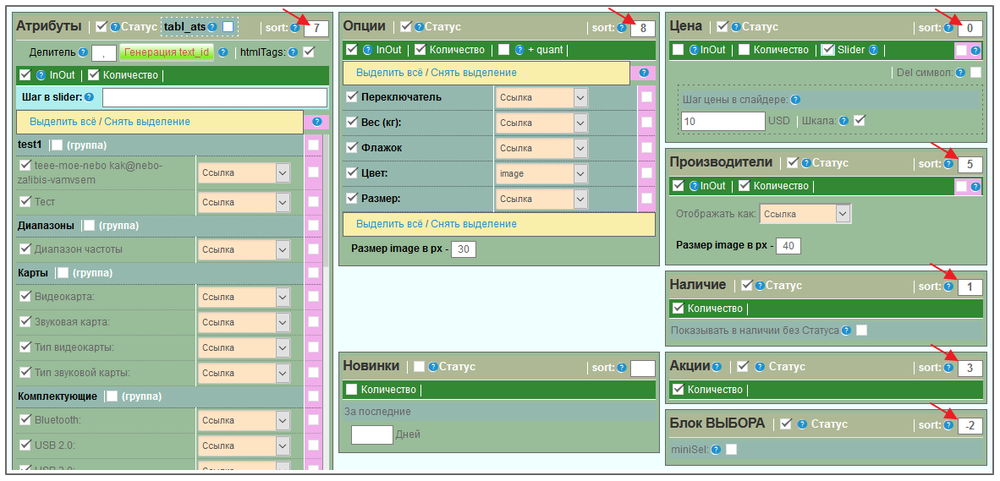1000x481 pixels.
Task: Click the Новинки Дней input field
Action: tap(372, 435)
